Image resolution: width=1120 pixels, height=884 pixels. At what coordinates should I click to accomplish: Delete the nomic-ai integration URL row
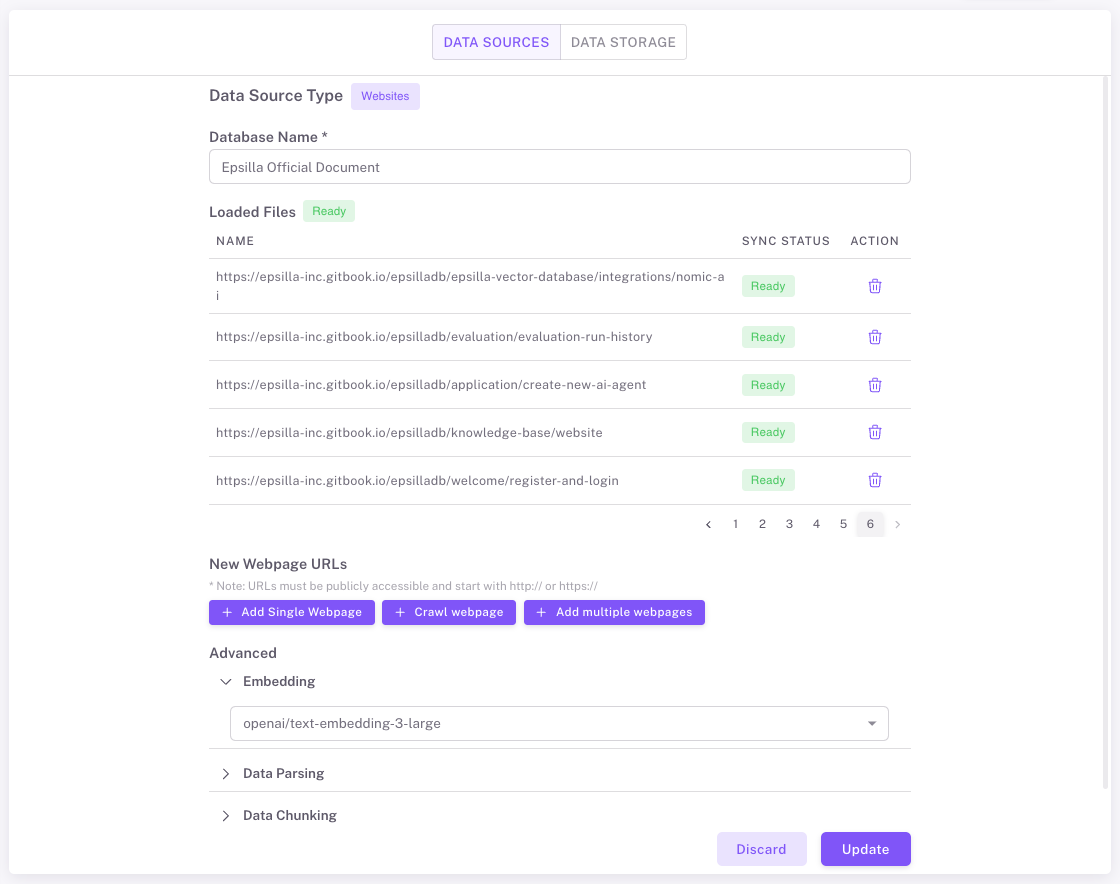874,286
